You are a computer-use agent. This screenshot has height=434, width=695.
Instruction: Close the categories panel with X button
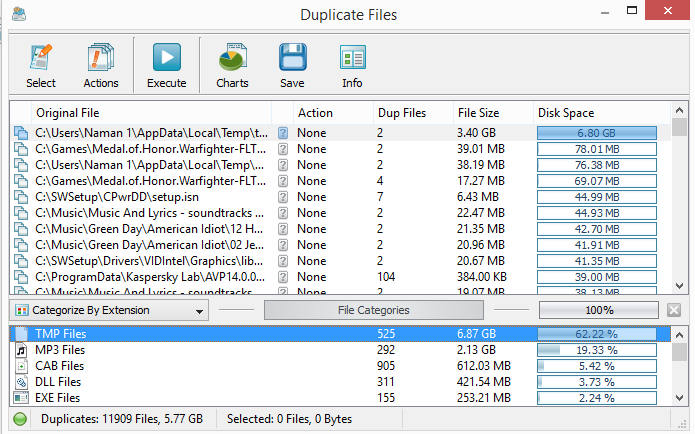tap(674, 310)
